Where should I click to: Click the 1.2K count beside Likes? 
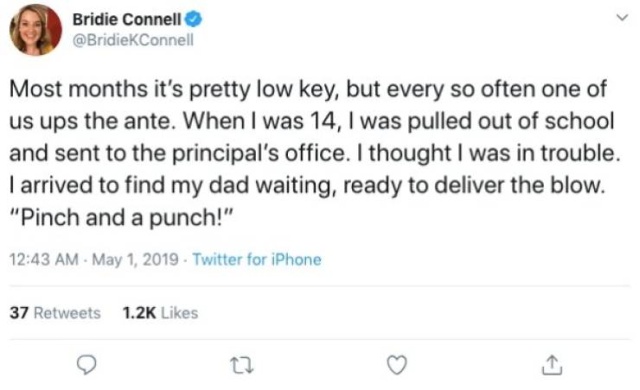[x=139, y=313]
